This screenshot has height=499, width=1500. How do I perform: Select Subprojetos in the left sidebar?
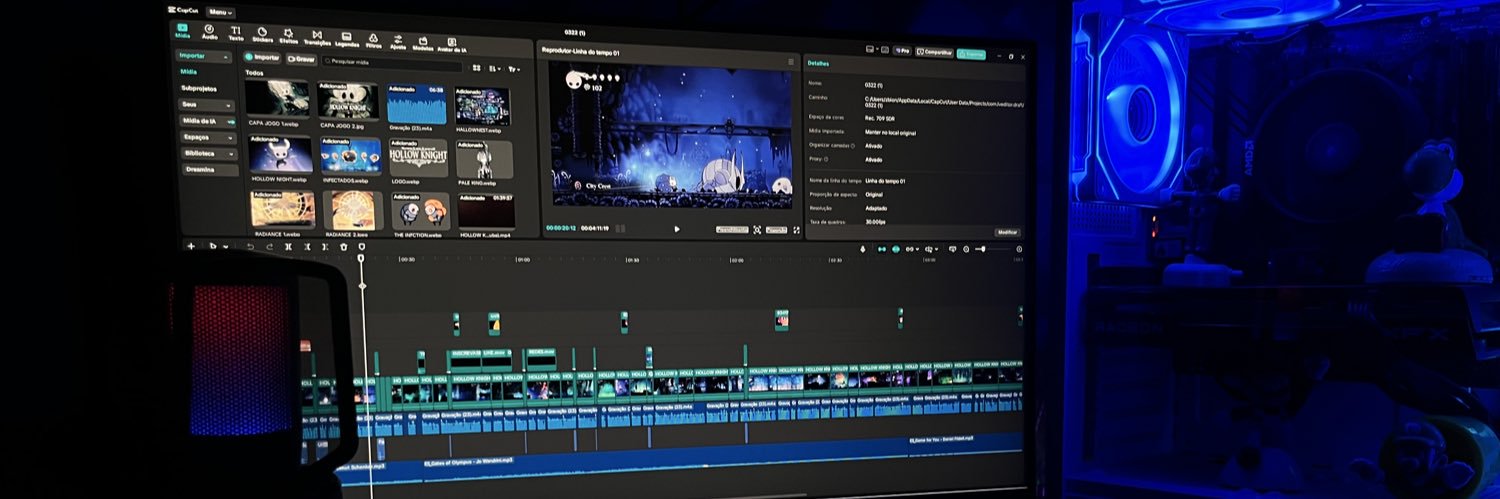[x=199, y=88]
